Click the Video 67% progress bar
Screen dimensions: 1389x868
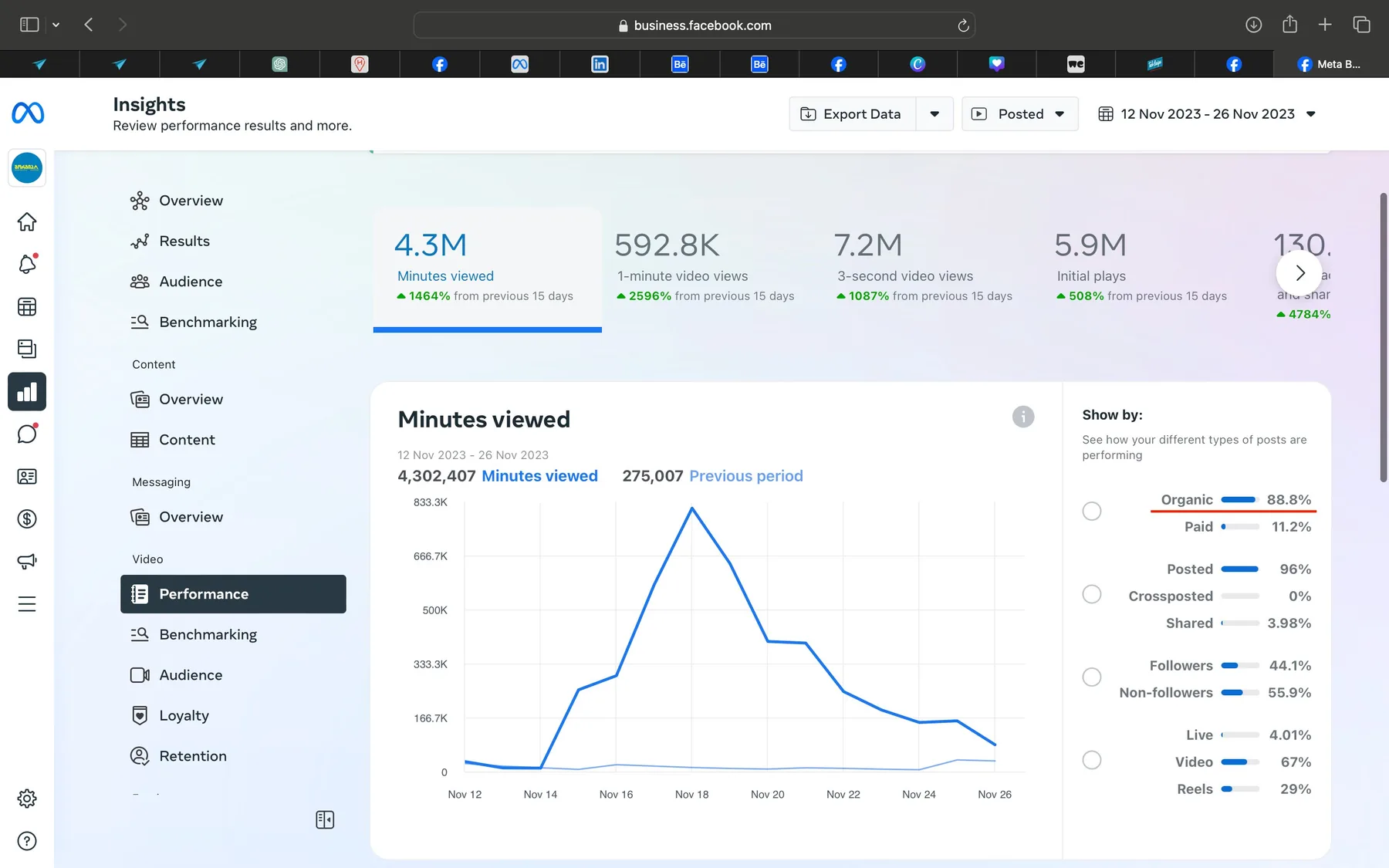tap(1240, 762)
